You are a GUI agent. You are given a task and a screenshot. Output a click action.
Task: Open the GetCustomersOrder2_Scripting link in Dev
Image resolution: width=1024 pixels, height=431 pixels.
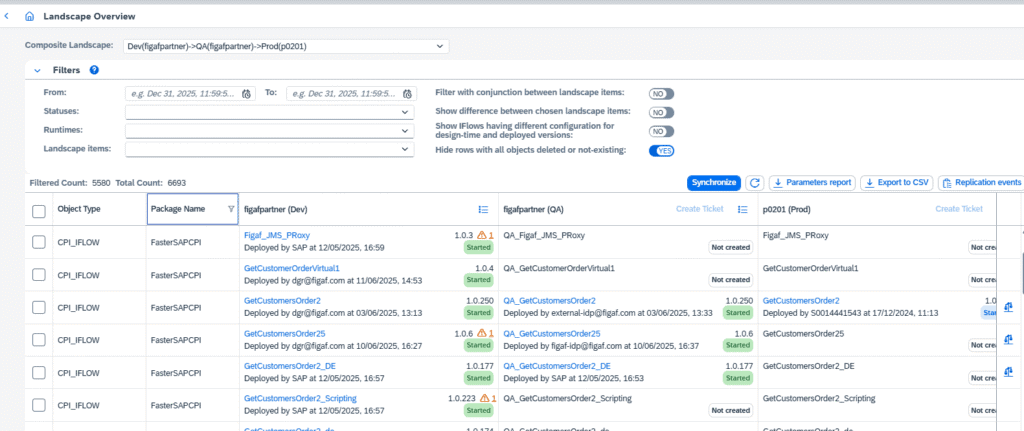[300, 398]
